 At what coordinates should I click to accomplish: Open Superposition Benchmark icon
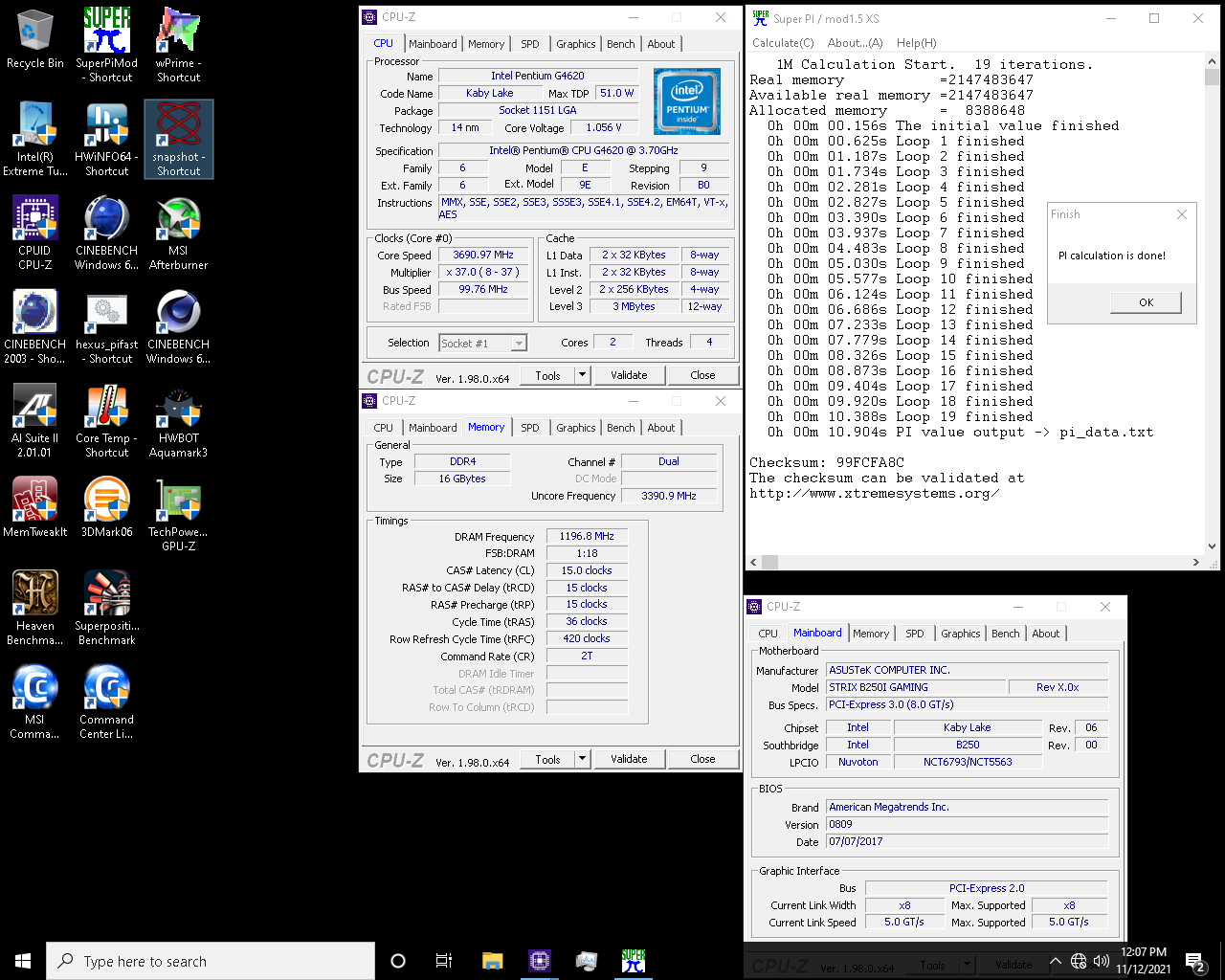click(106, 608)
